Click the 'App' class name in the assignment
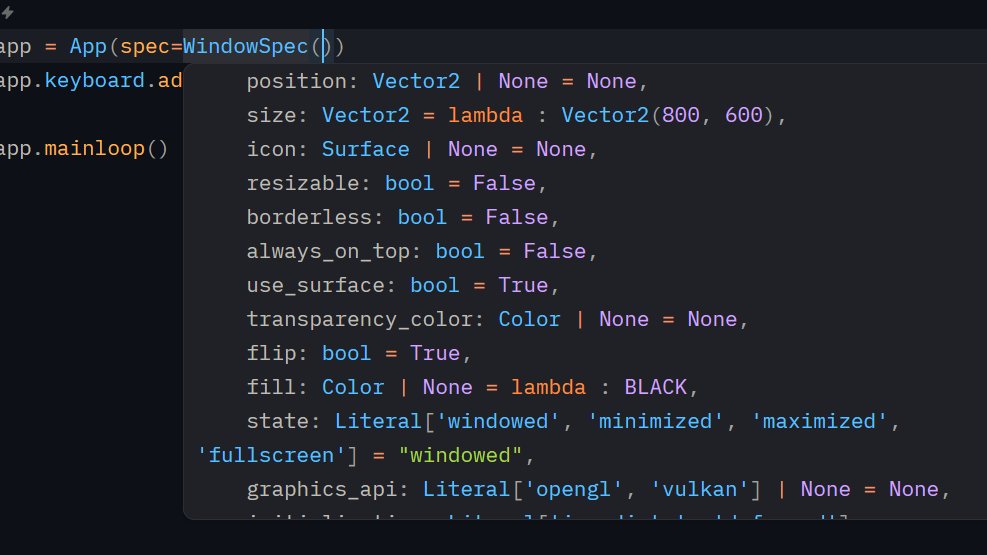This screenshot has height=555, width=987. coord(88,47)
